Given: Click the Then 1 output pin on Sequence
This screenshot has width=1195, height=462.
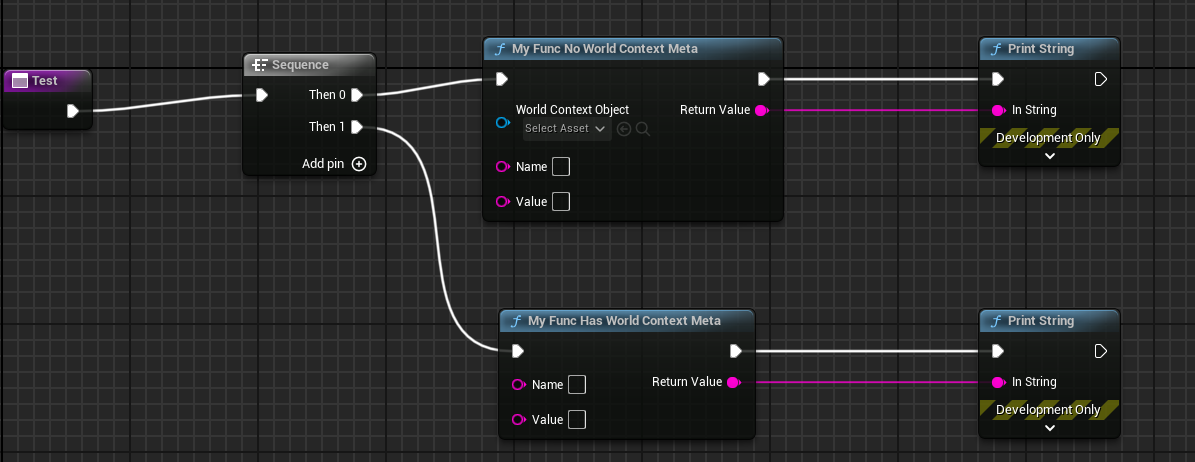Looking at the screenshot, I should point(357,127).
